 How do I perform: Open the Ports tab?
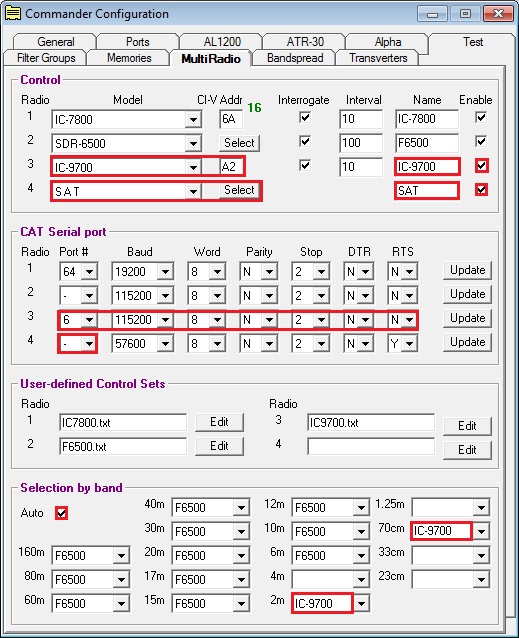(137, 42)
